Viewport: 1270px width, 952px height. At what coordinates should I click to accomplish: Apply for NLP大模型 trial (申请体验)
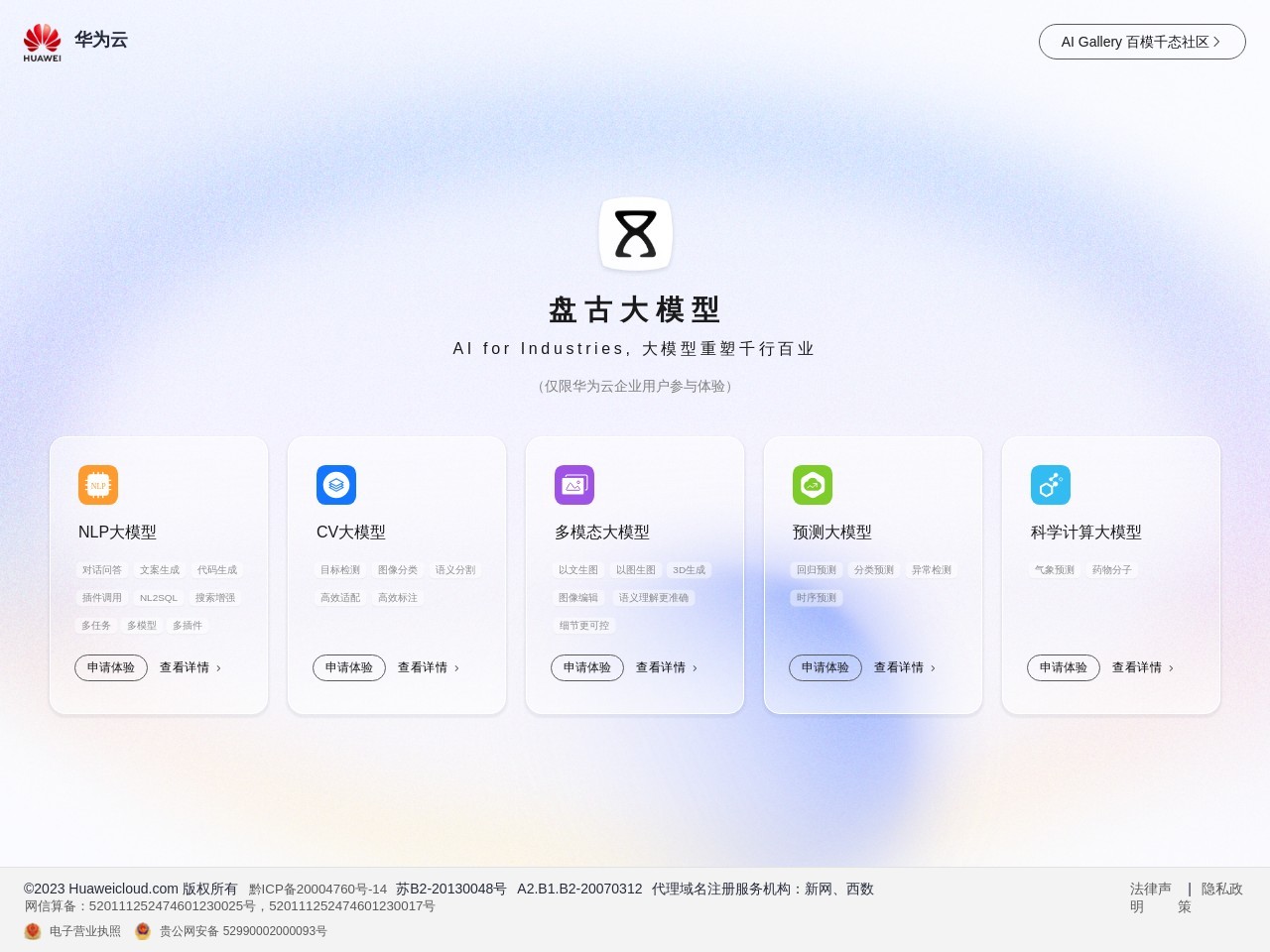tap(111, 667)
